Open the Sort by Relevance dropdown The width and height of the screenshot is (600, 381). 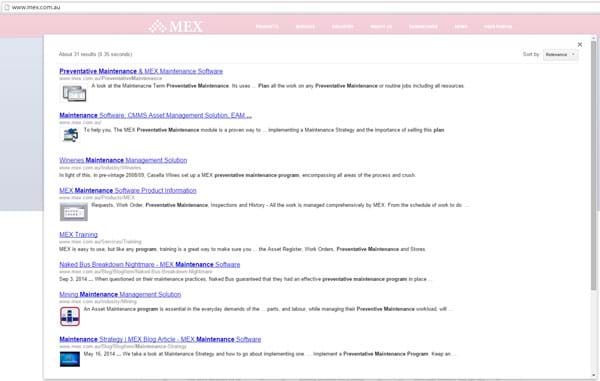[x=561, y=55]
